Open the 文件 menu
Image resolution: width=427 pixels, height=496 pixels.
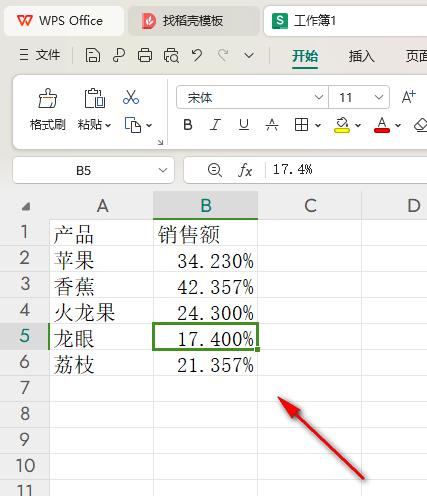click(40, 55)
